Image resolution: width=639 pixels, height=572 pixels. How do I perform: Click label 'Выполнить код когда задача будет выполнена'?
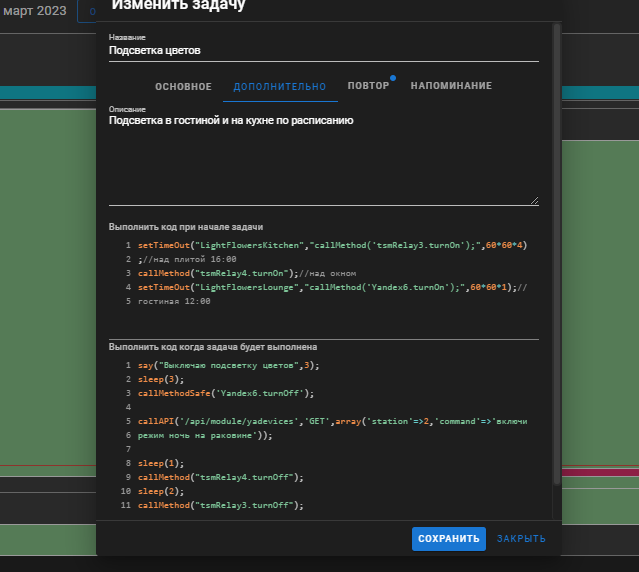(213, 347)
